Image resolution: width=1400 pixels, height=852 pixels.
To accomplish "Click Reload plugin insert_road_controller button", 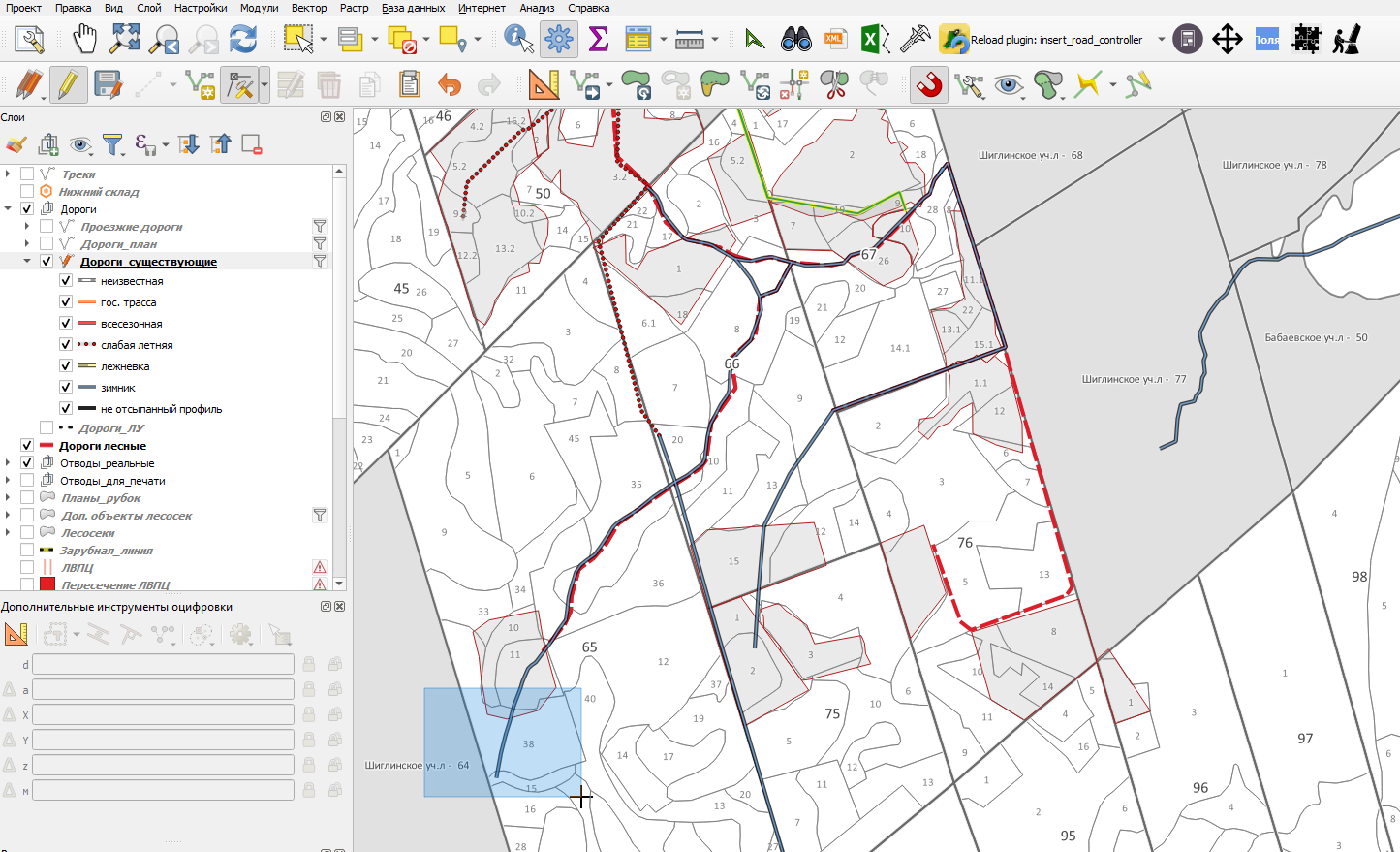I will [x=1042, y=40].
